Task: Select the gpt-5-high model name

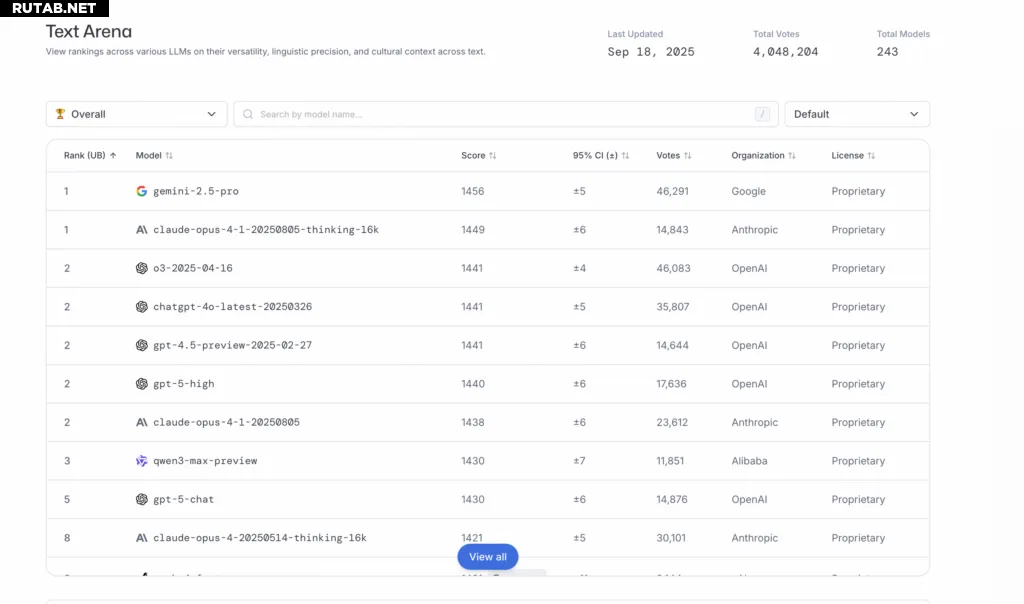Action: click(x=184, y=384)
